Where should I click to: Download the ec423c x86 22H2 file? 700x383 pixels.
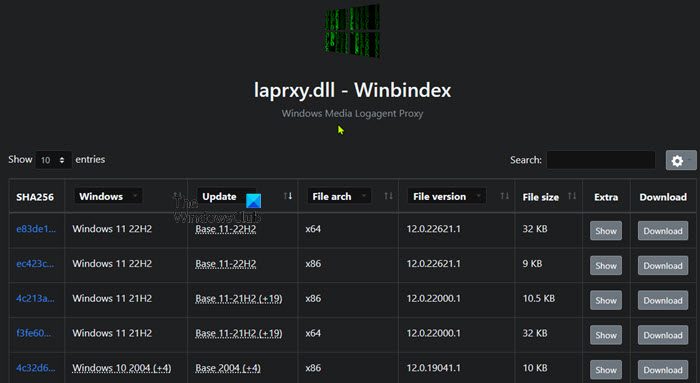(663, 266)
